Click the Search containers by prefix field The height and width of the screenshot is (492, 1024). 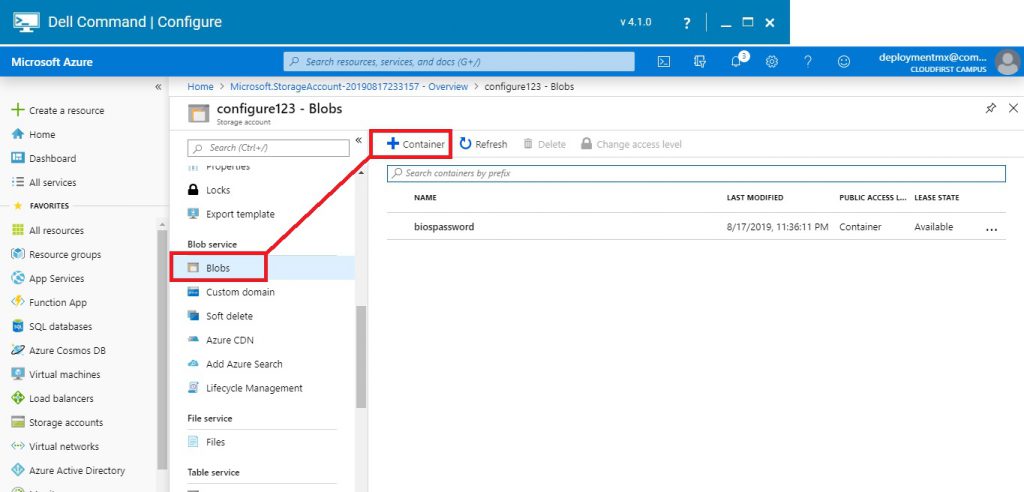696,174
